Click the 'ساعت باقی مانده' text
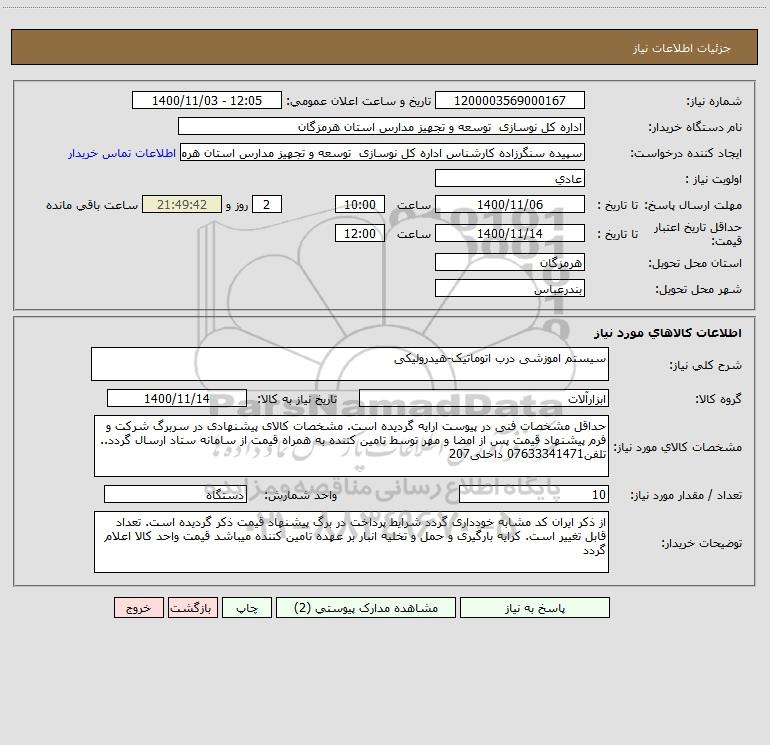Image resolution: width=770 pixels, height=745 pixels. [x=92, y=205]
